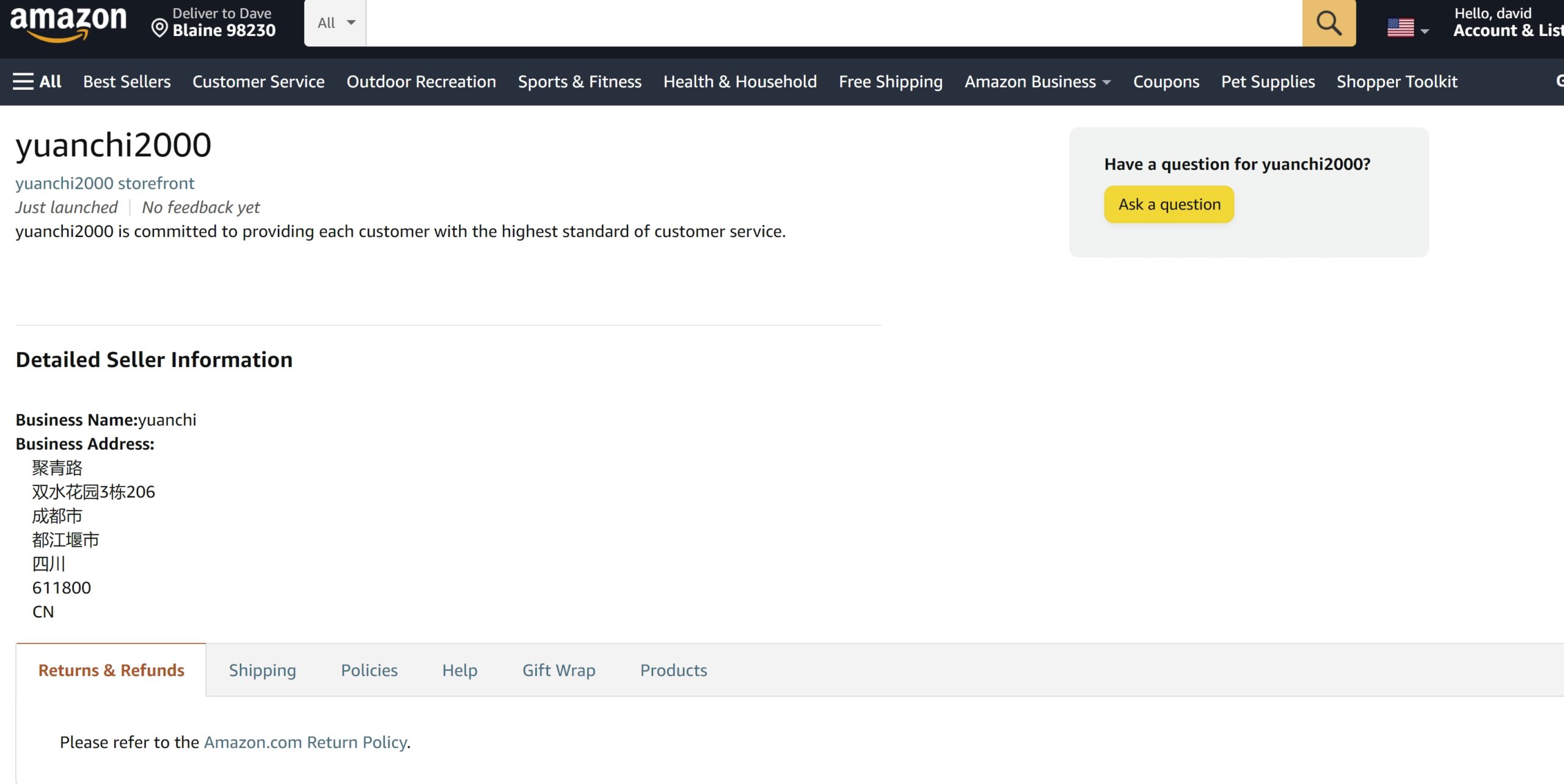The width and height of the screenshot is (1564, 784).
Task: Click the country code CN
Action: click(x=43, y=611)
